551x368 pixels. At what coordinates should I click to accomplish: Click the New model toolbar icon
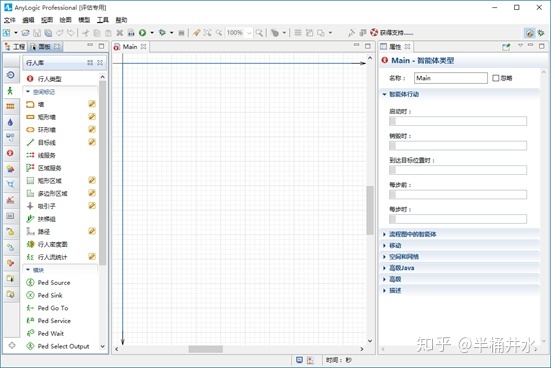tap(7, 33)
